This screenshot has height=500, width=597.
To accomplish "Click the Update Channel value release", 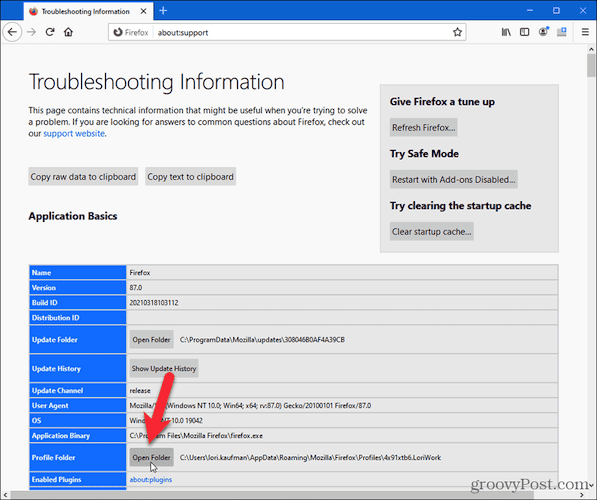I will (x=140, y=391).
